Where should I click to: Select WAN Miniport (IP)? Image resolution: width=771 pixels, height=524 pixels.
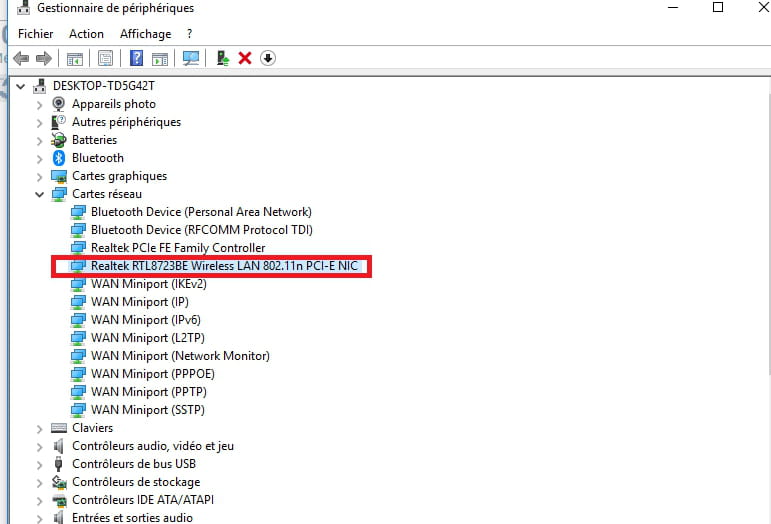[x=140, y=302]
